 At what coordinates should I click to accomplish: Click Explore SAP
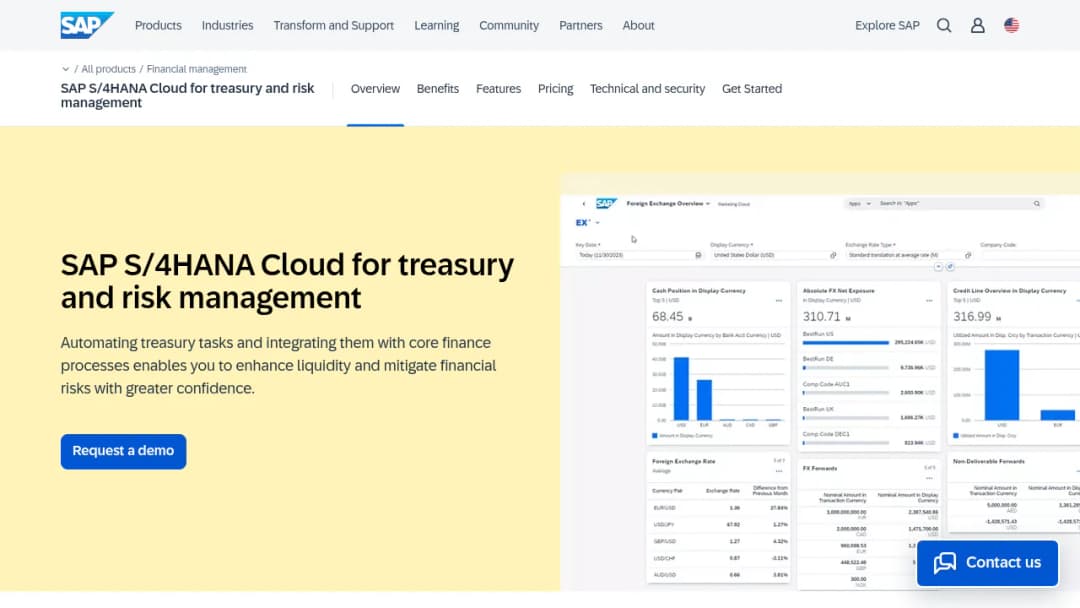click(887, 25)
